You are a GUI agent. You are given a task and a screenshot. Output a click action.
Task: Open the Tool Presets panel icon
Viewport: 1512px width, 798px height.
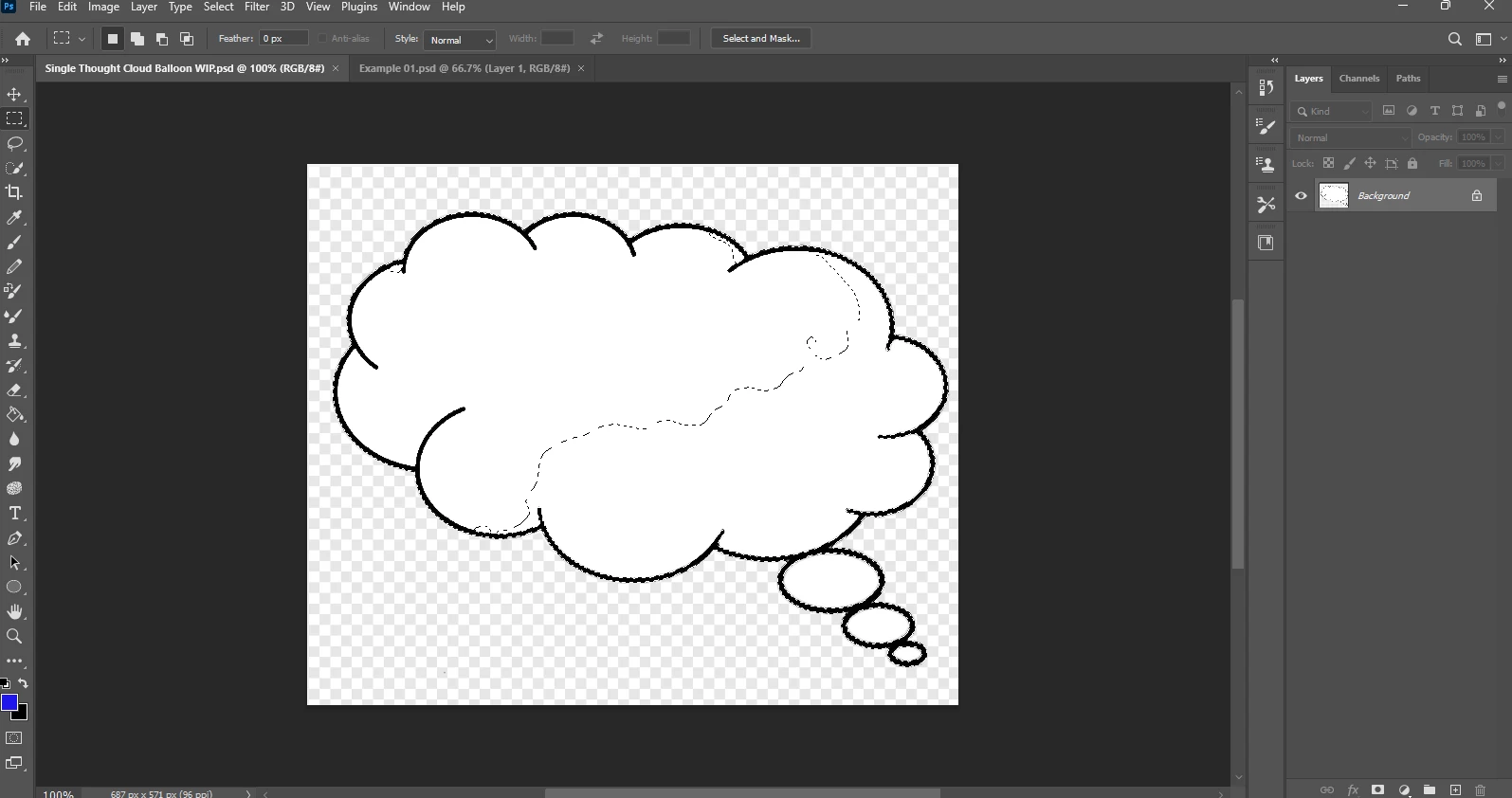pos(1266,204)
